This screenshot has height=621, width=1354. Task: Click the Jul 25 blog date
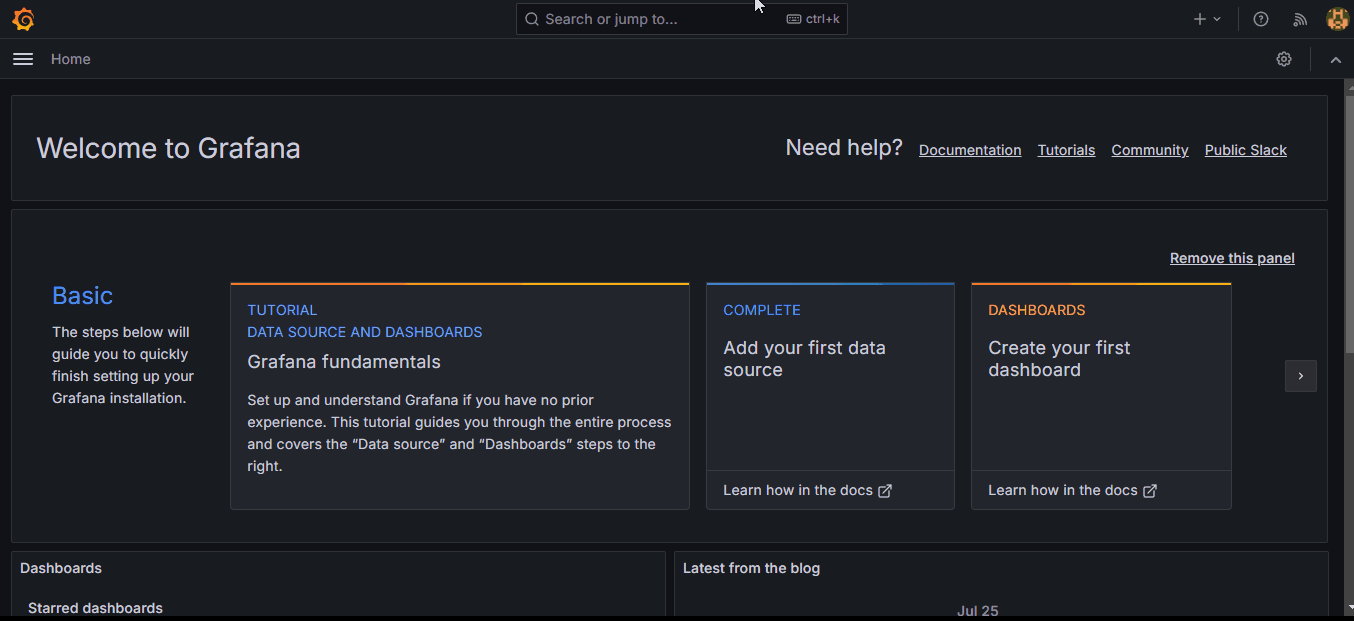tap(977, 611)
